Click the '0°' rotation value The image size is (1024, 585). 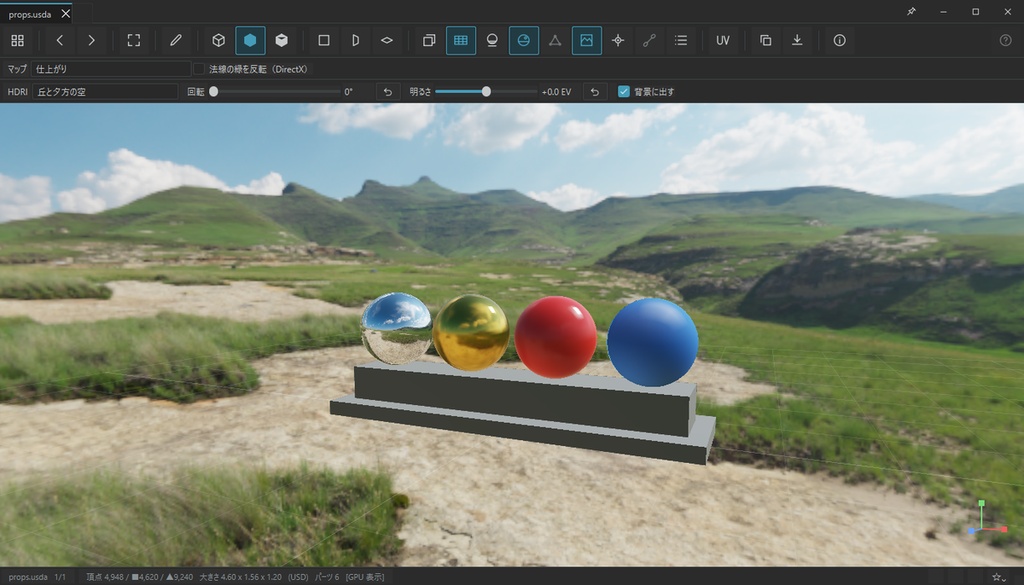pos(349,92)
